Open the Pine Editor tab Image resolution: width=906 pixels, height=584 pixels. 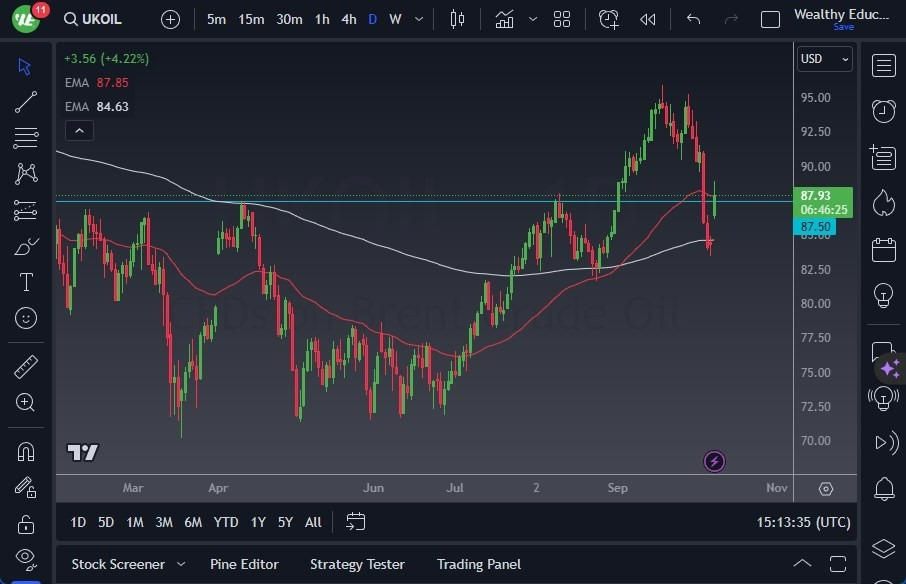click(244, 564)
